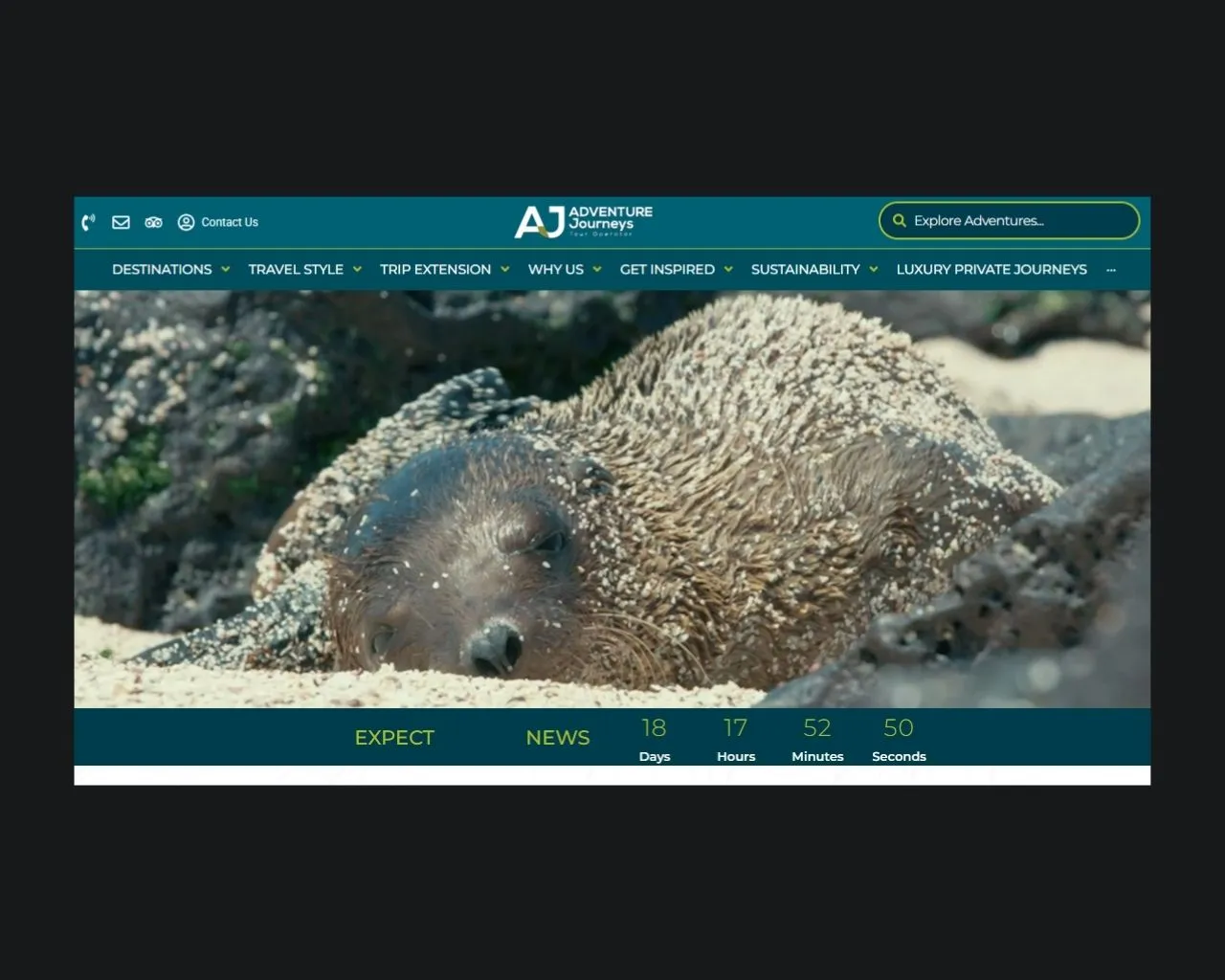
Task: Open the Get Inspired menu
Action: [x=667, y=270]
